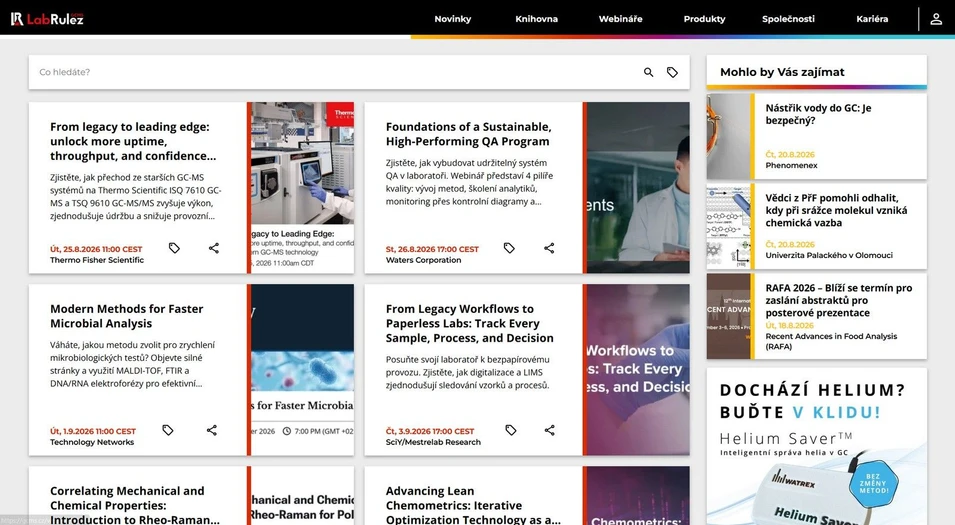955x525 pixels.
Task: Open Novinky menu item
Action: click(x=453, y=19)
